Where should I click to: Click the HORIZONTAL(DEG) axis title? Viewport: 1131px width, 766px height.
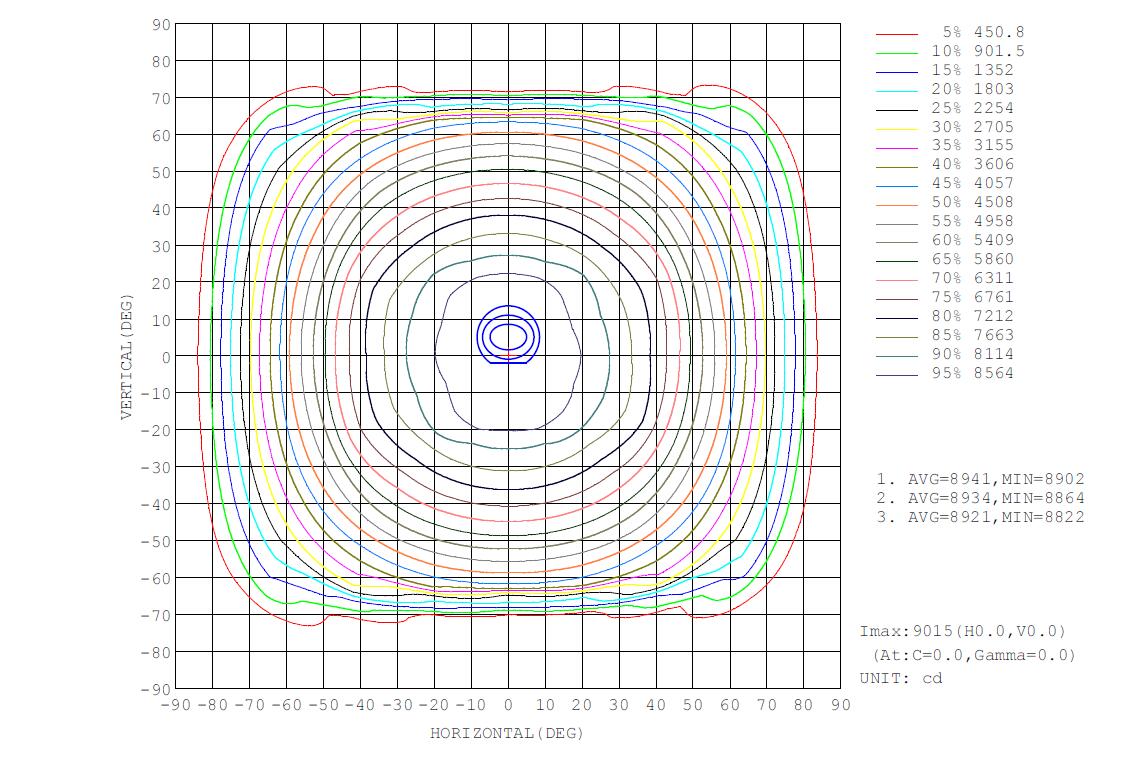tap(506, 734)
